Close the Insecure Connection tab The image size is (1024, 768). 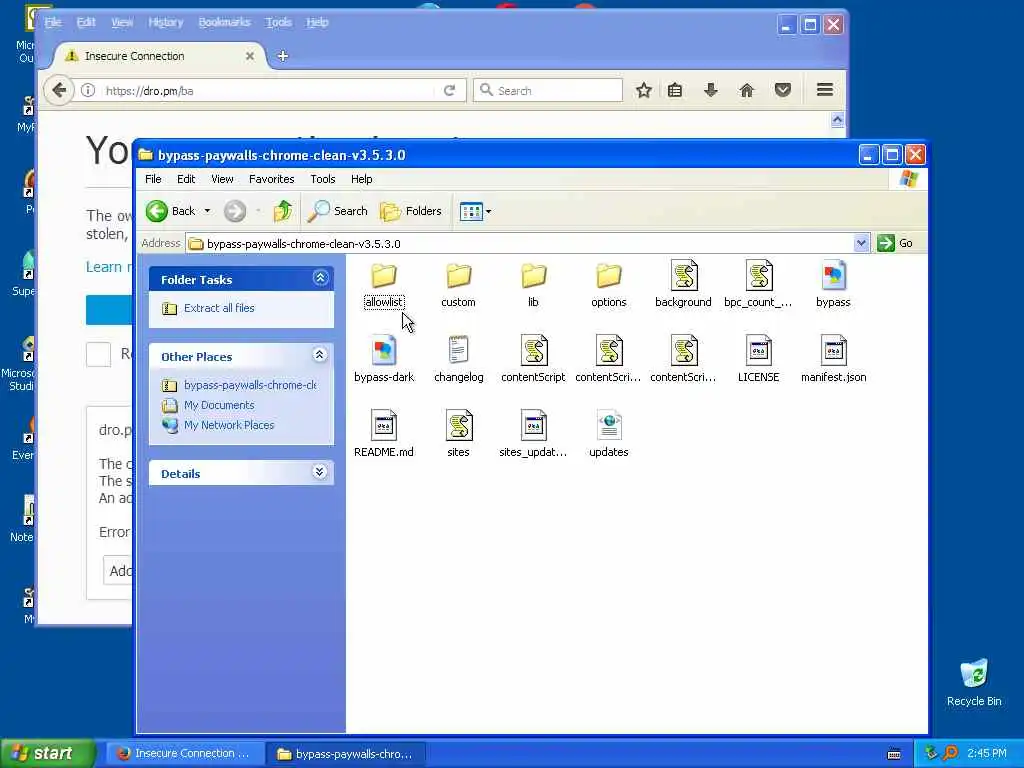(x=249, y=56)
